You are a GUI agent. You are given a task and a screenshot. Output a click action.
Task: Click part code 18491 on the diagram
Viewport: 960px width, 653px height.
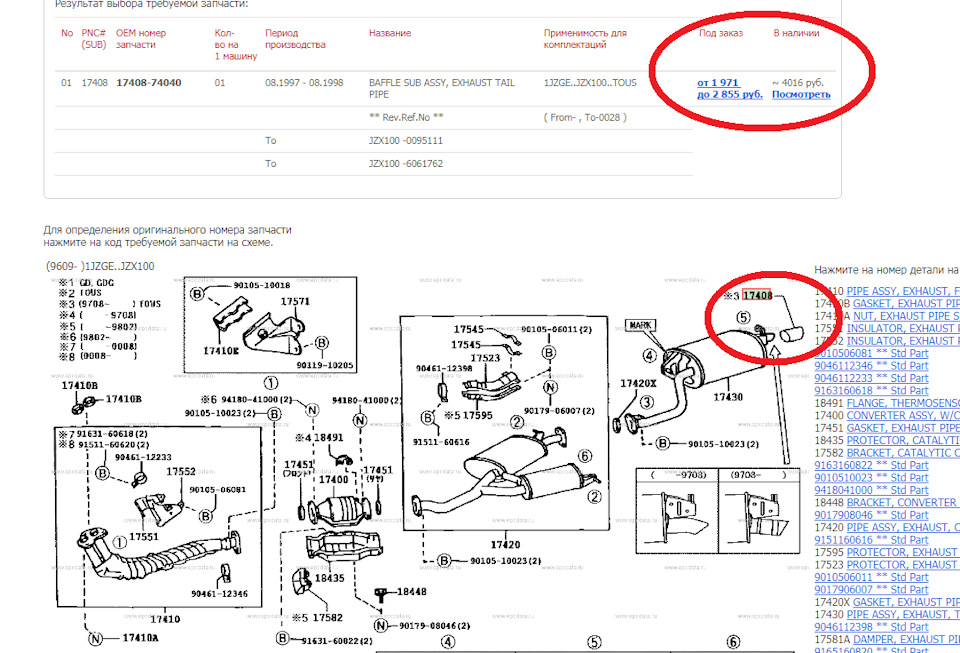(329, 438)
